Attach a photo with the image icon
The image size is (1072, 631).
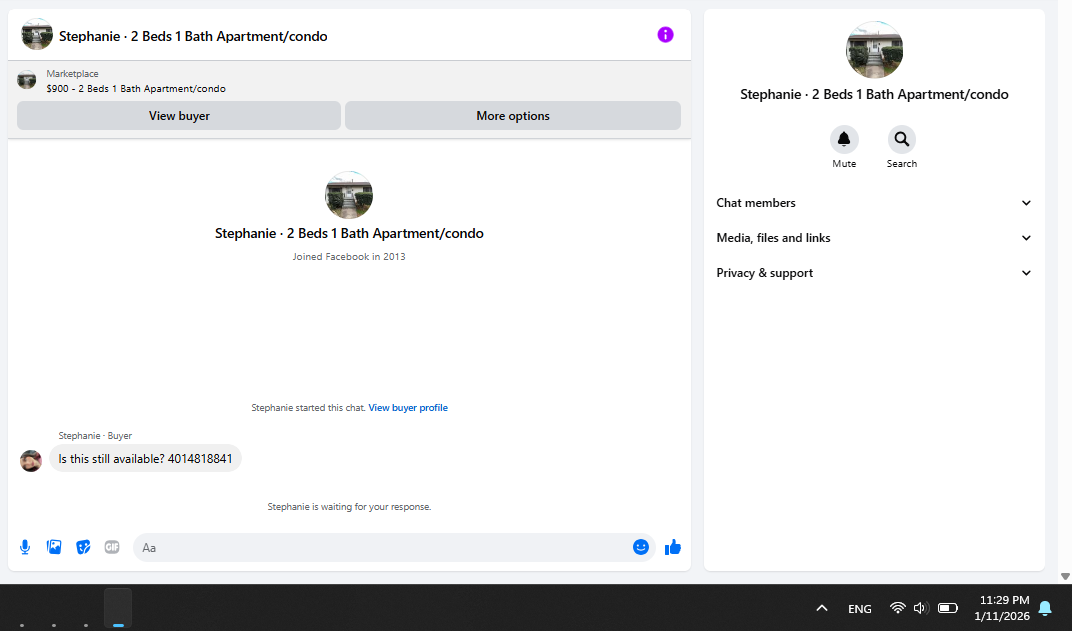click(x=54, y=547)
